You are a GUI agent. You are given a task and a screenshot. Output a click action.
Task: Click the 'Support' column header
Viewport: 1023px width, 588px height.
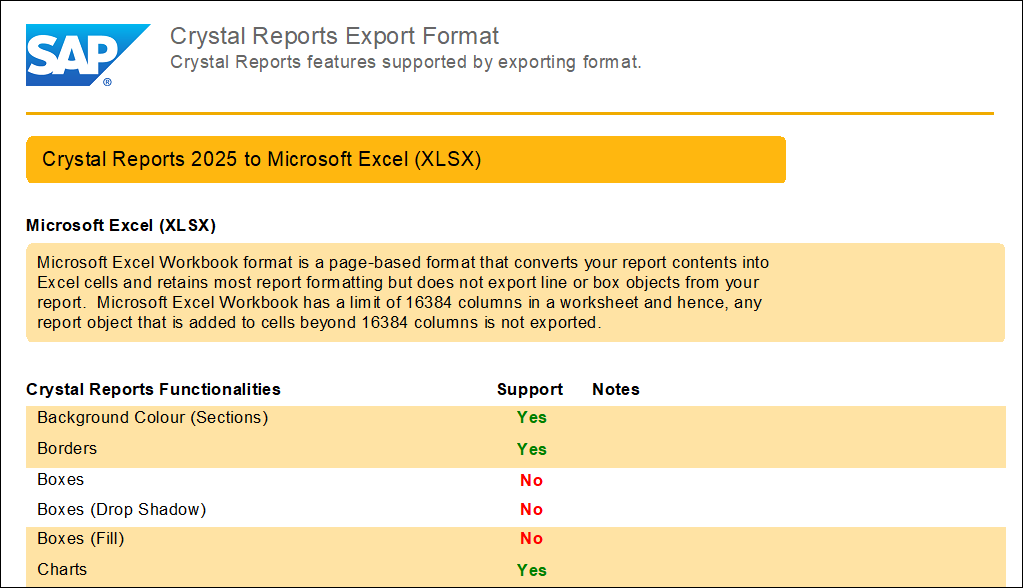pyautogui.click(x=530, y=389)
